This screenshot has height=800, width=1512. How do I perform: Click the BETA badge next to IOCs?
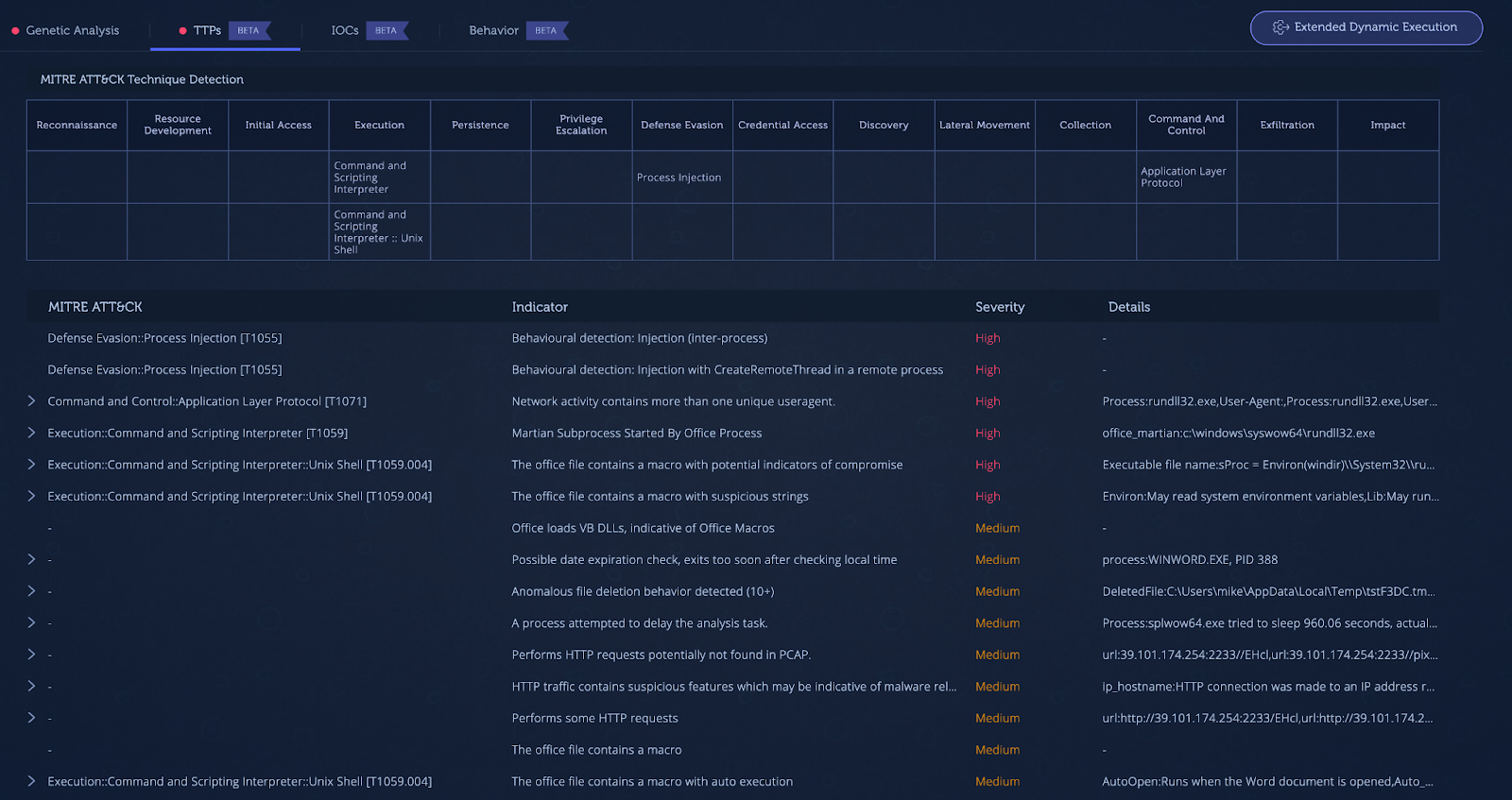coord(387,30)
